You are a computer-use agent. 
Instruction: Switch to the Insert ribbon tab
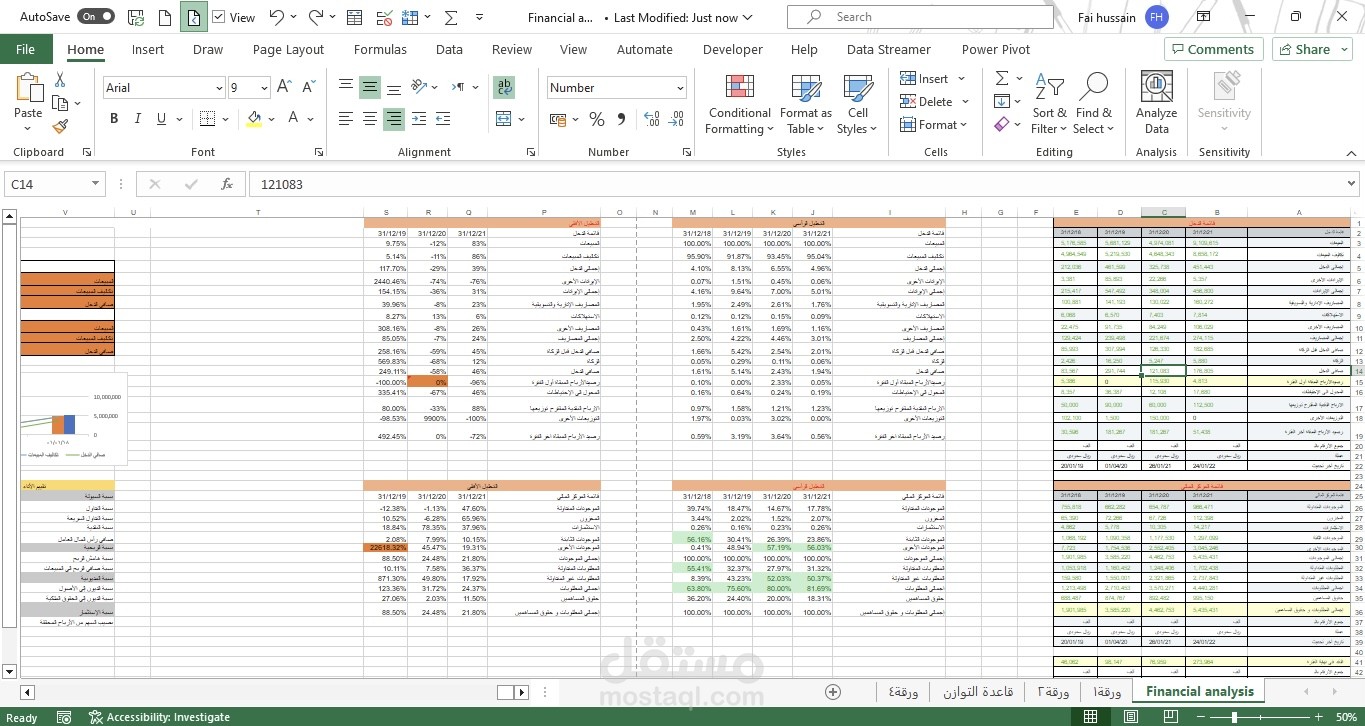148,49
